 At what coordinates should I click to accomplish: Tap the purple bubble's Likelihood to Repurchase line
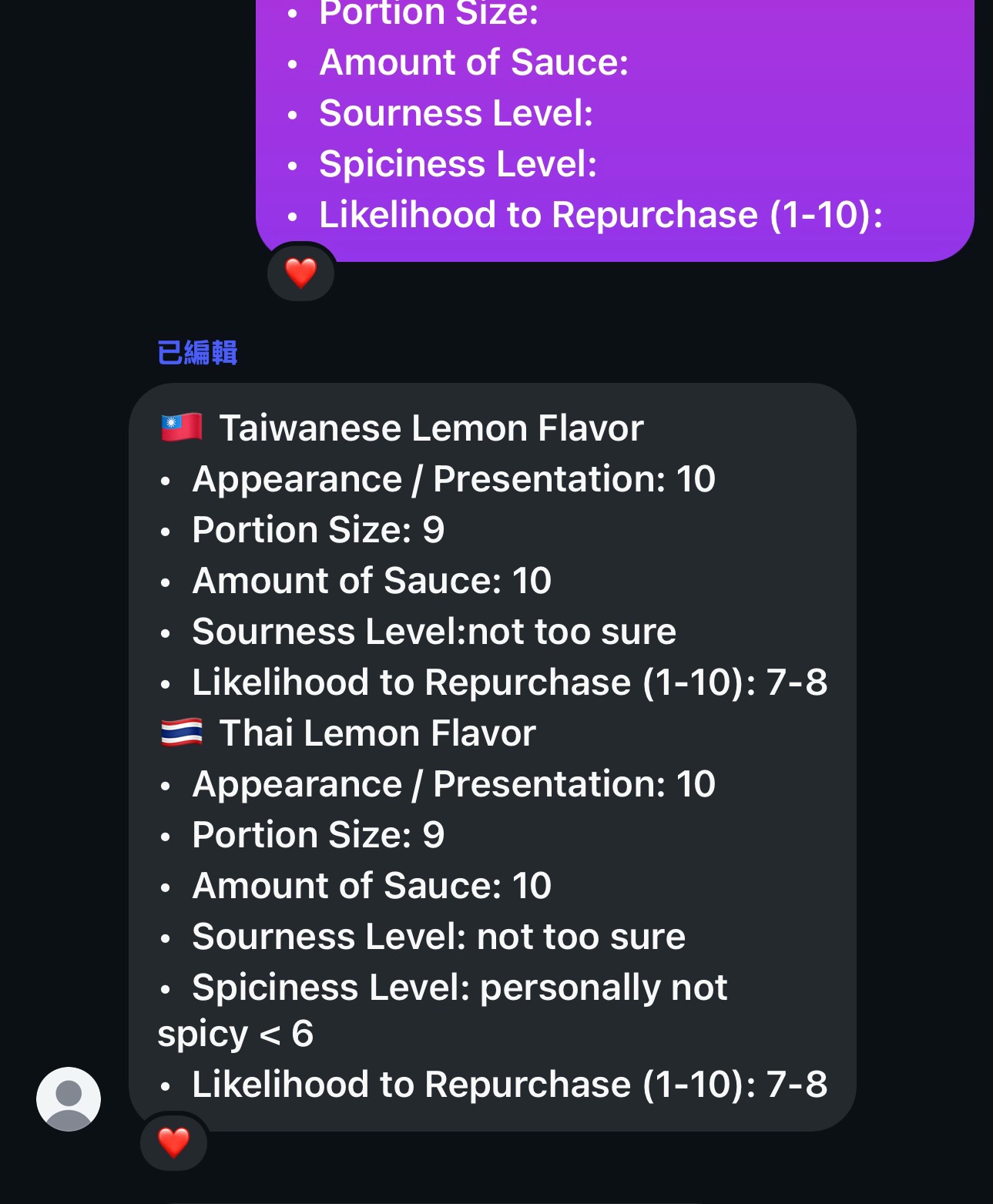601,215
